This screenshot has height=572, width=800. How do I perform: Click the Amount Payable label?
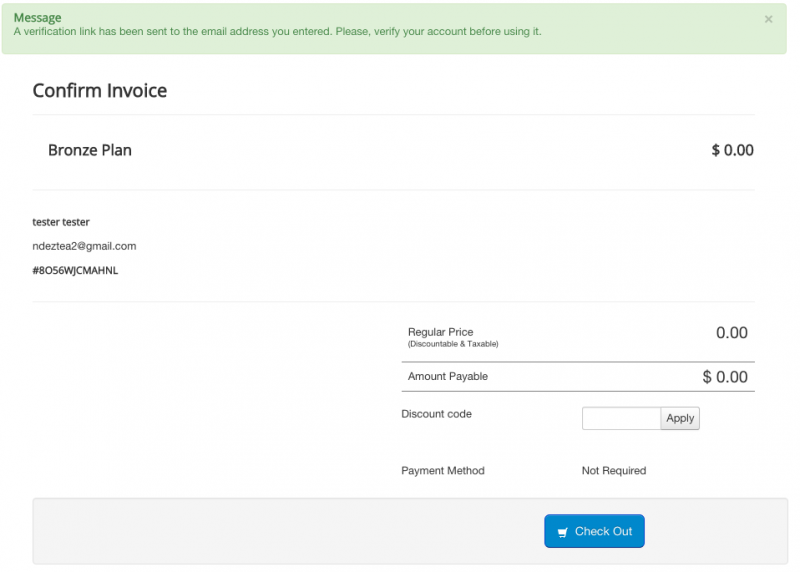click(448, 376)
